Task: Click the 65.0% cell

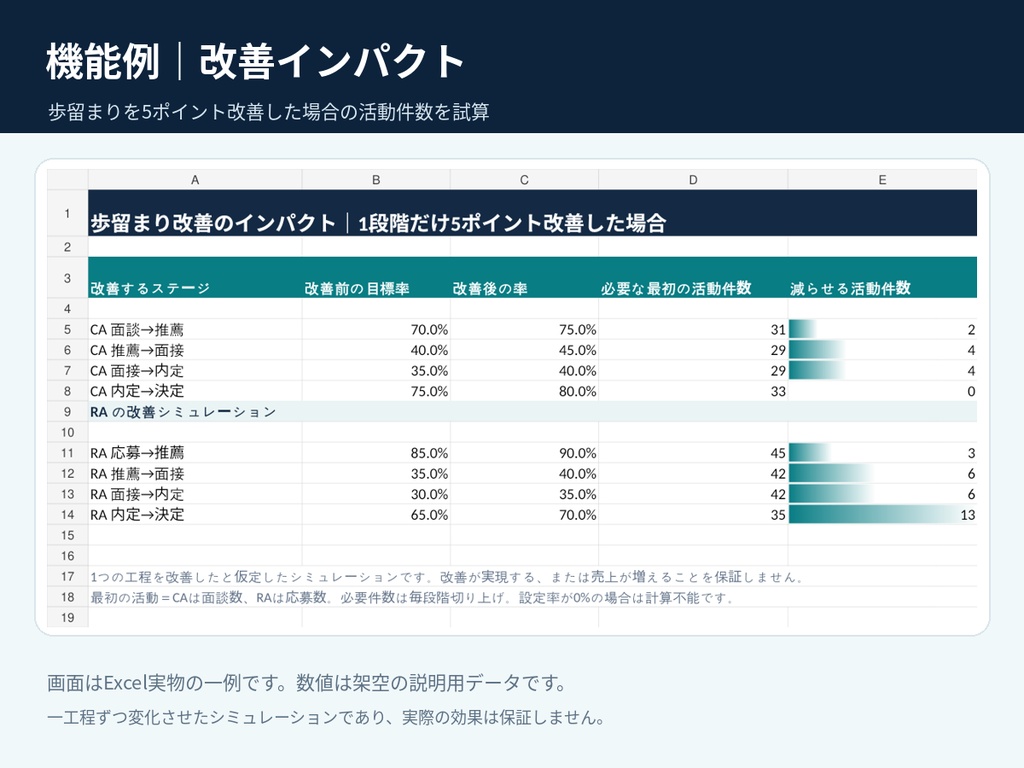Action: (376, 515)
